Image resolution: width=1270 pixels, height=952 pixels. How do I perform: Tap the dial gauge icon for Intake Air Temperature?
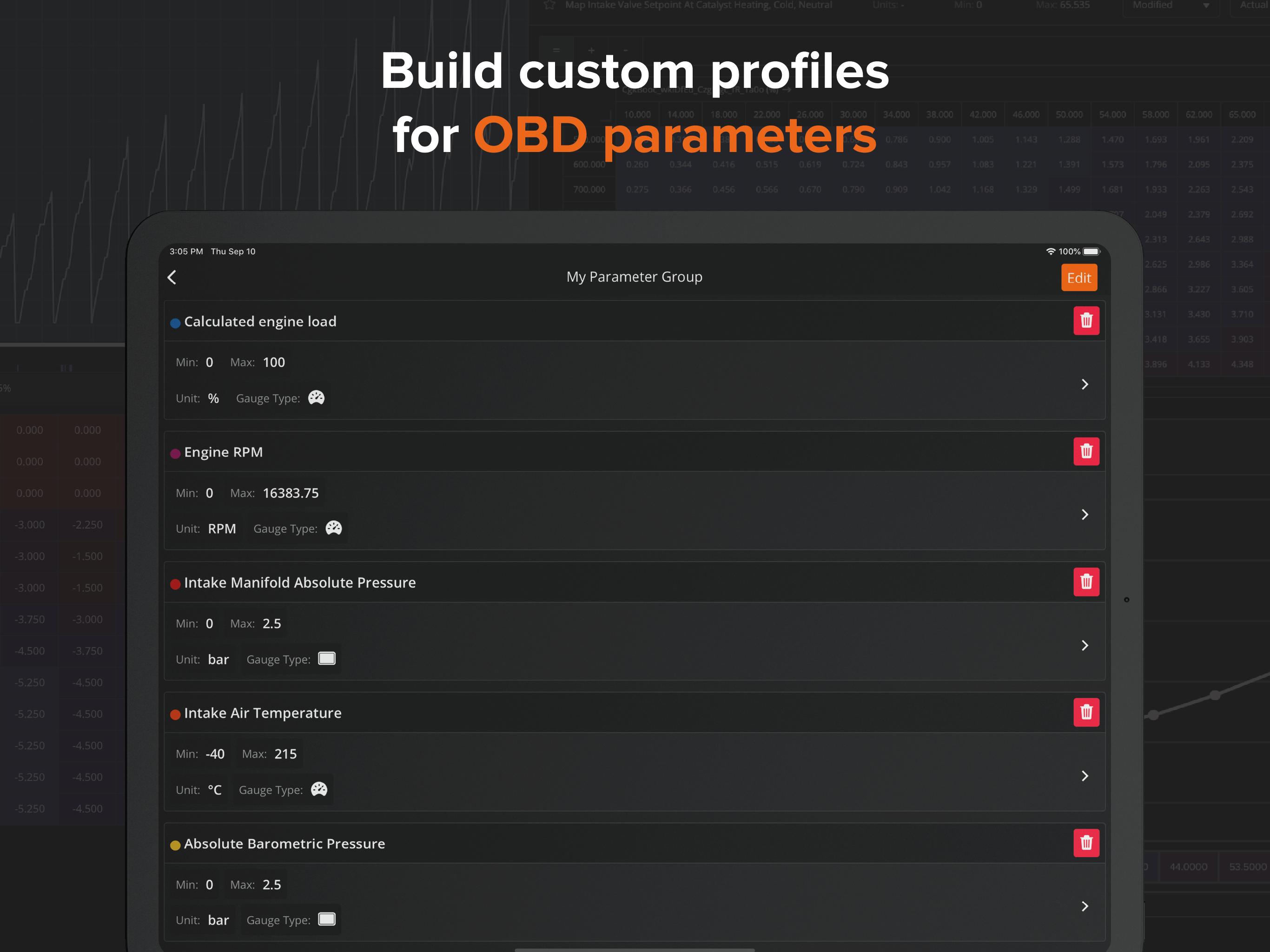pyautogui.click(x=319, y=789)
